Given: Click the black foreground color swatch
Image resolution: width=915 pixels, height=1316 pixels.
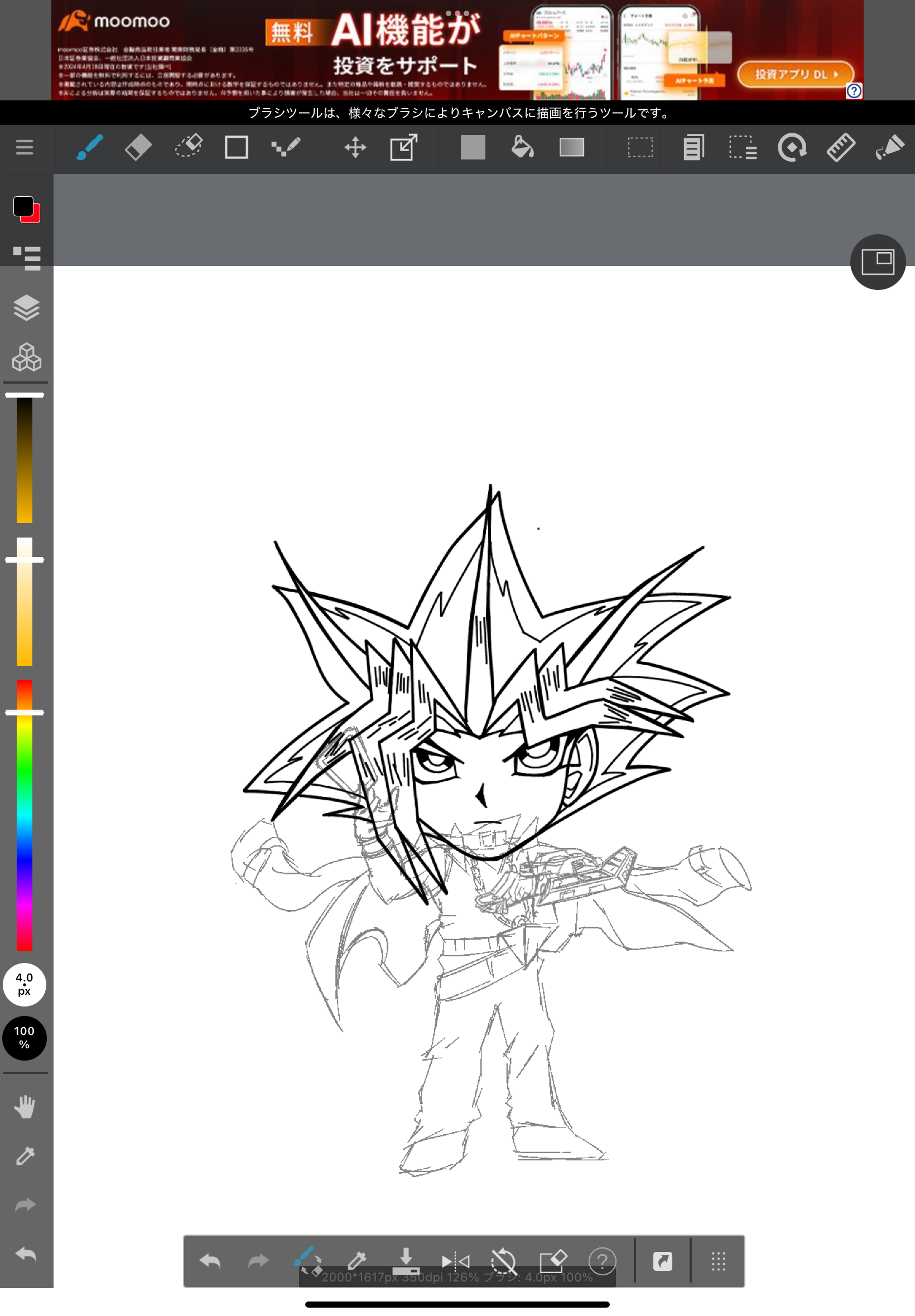Looking at the screenshot, I should pos(23,206).
